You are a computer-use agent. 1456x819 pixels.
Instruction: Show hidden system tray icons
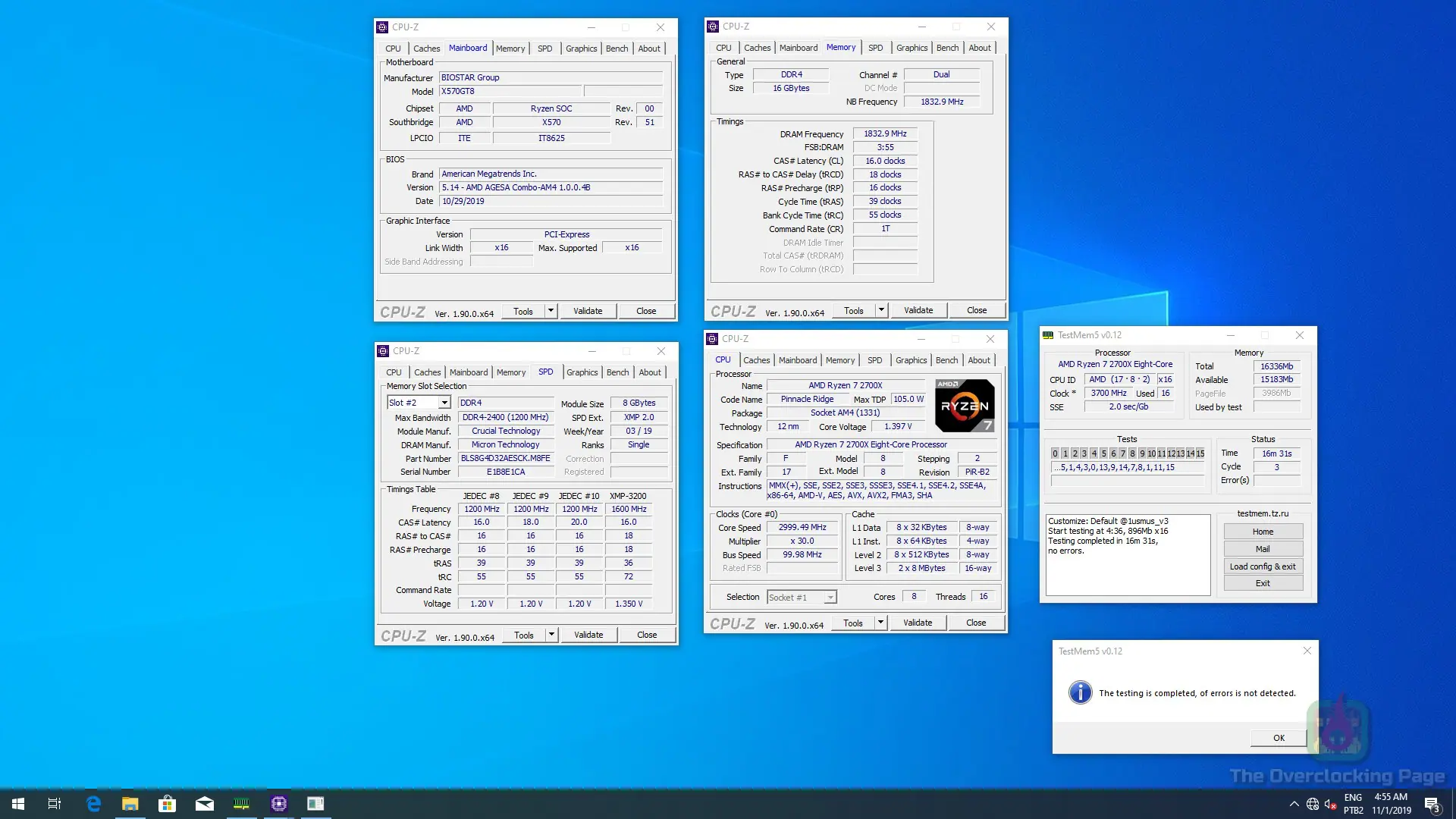point(1294,804)
